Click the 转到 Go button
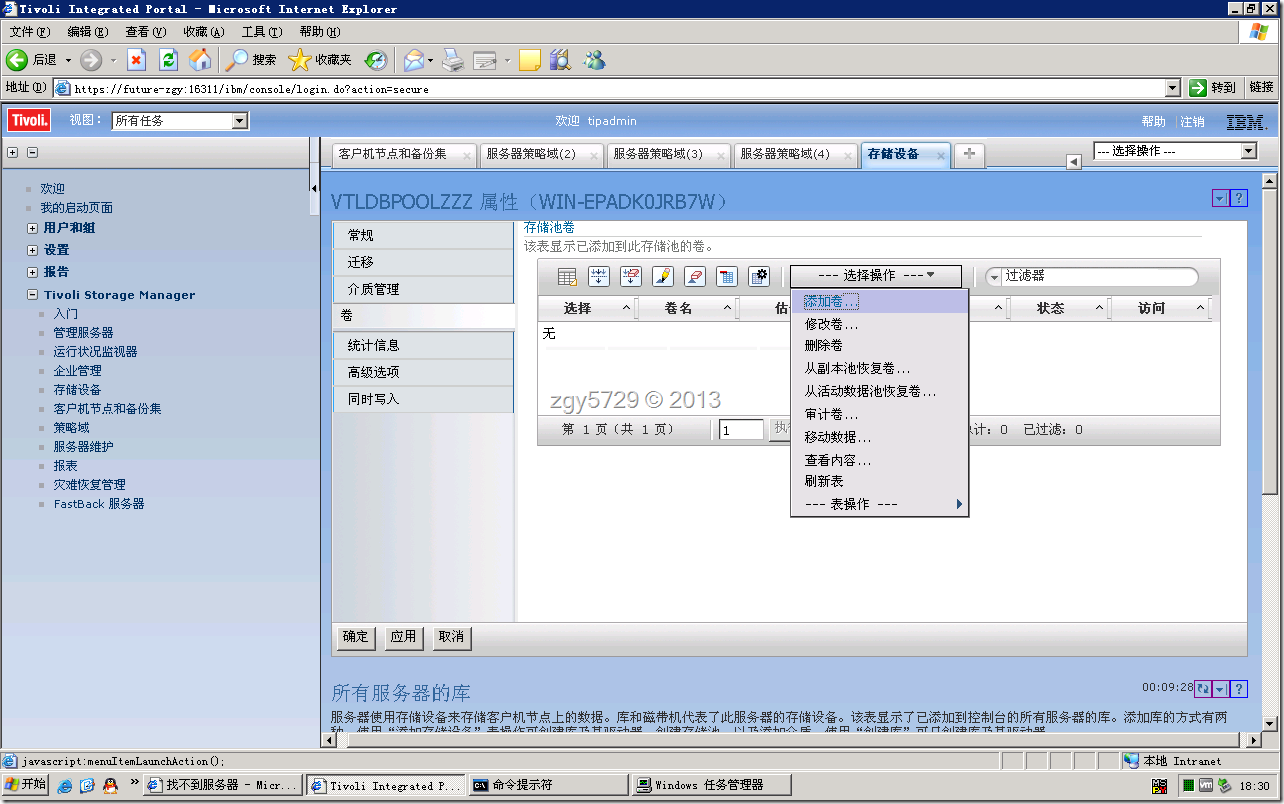This screenshot has height=804, width=1284. [x=1214, y=88]
